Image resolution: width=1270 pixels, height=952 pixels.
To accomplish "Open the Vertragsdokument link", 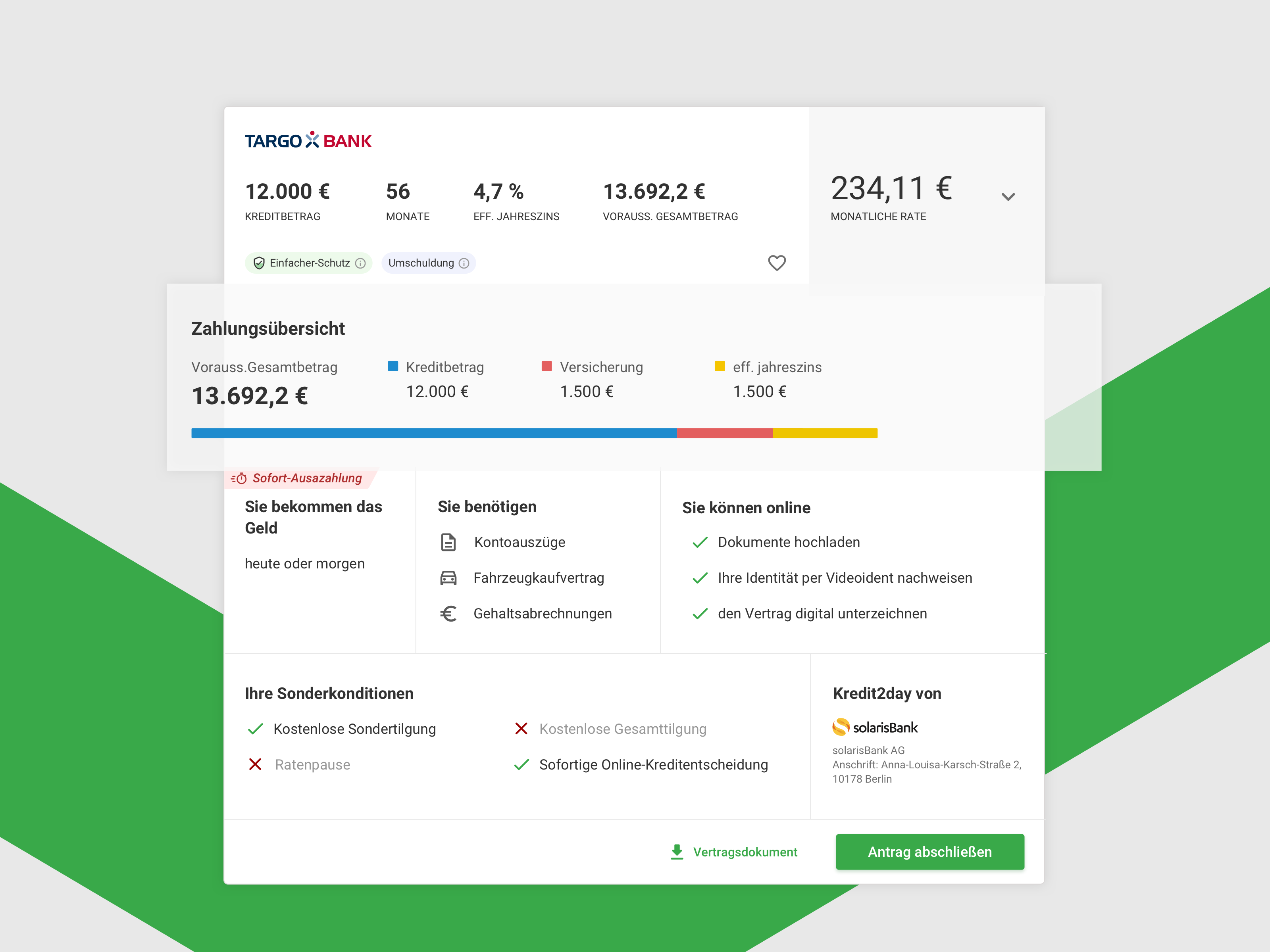I will [745, 852].
